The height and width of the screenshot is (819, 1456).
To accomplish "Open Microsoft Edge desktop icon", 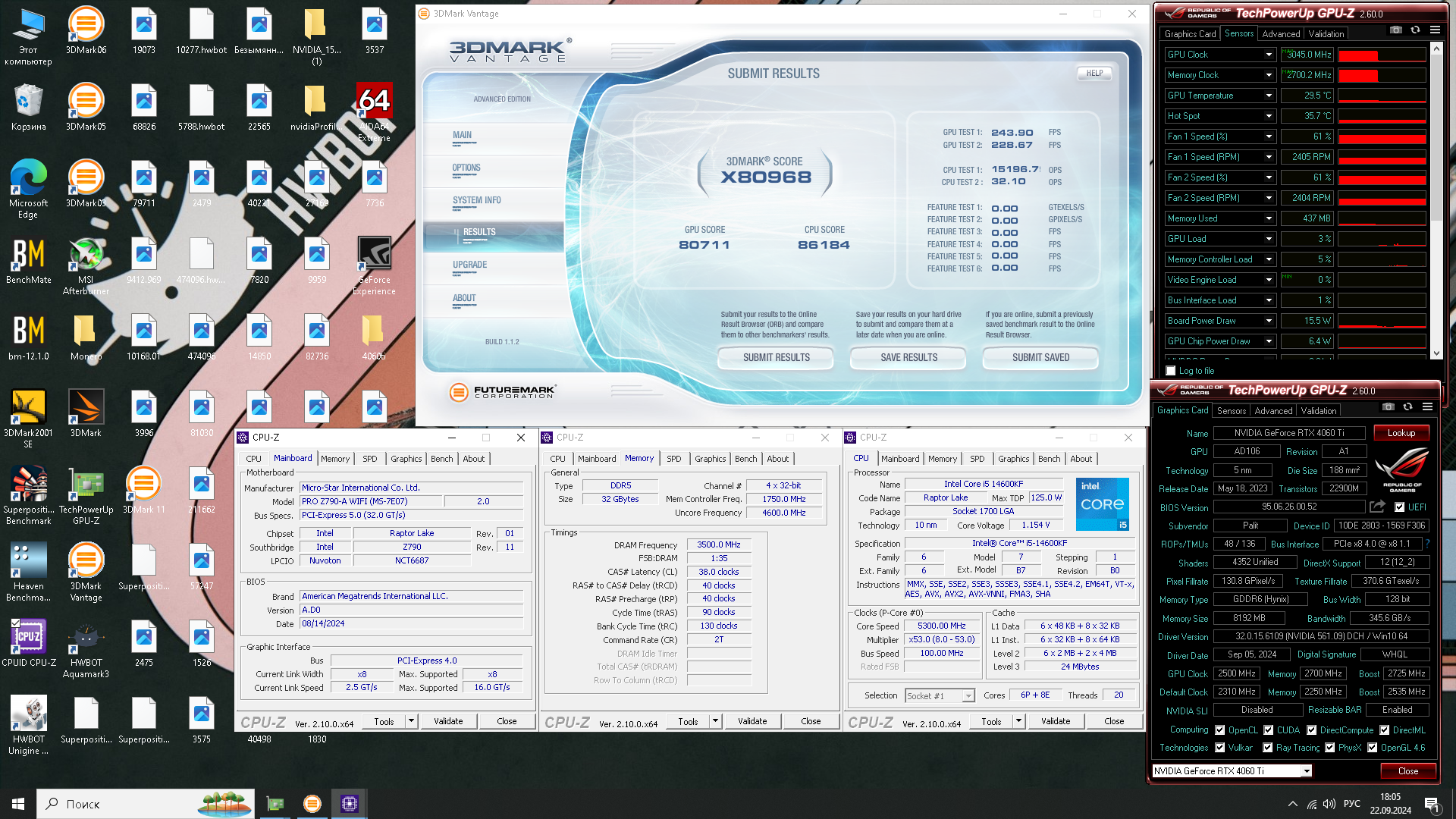I will click(28, 189).
